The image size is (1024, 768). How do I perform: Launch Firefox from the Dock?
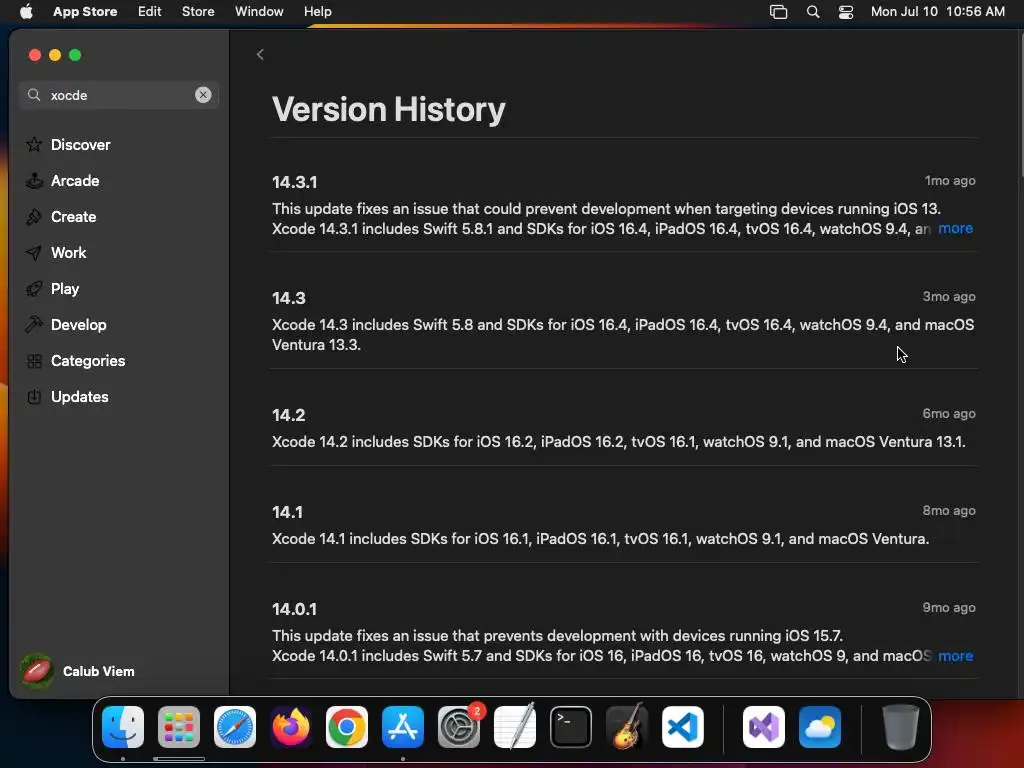291,727
